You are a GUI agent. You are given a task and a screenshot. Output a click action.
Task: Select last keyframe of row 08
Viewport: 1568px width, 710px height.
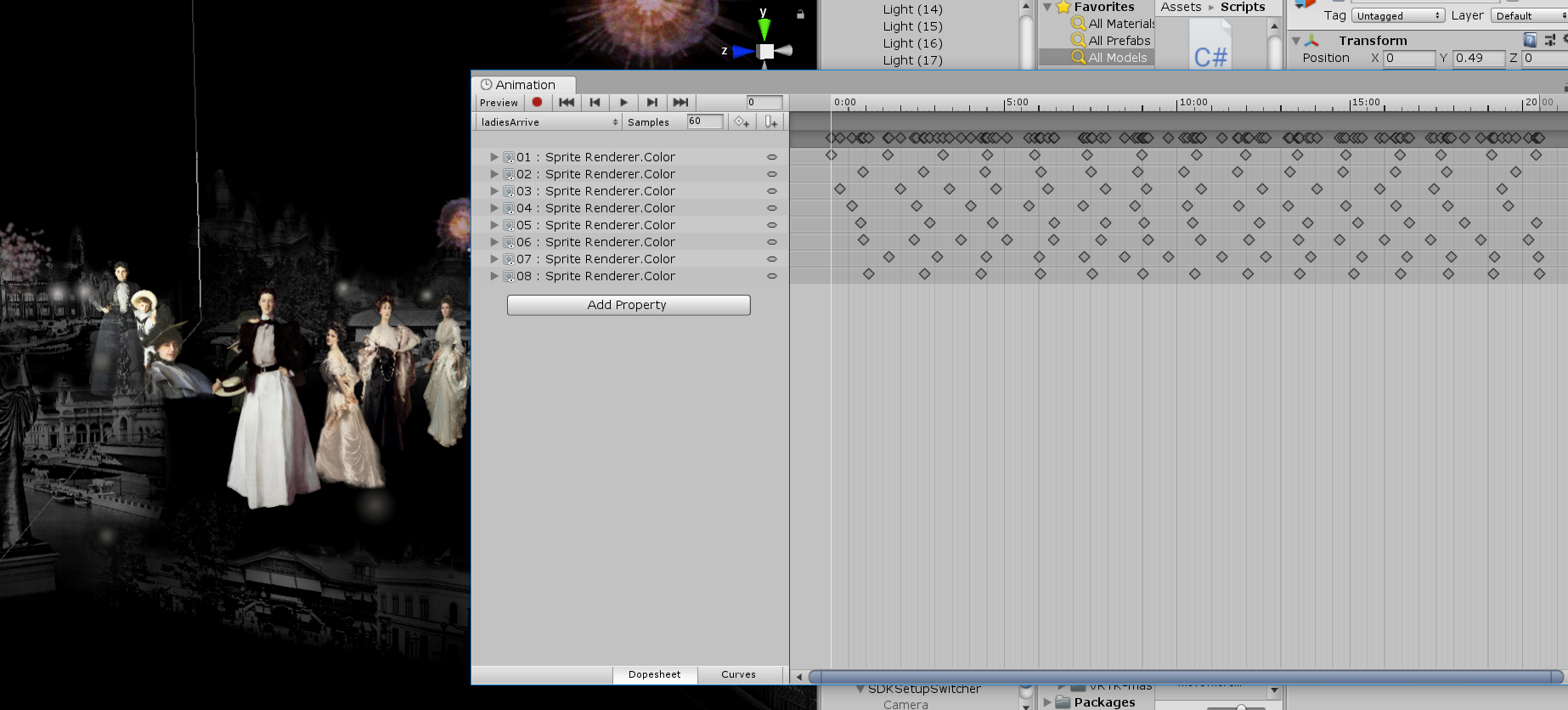click(1539, 274)
